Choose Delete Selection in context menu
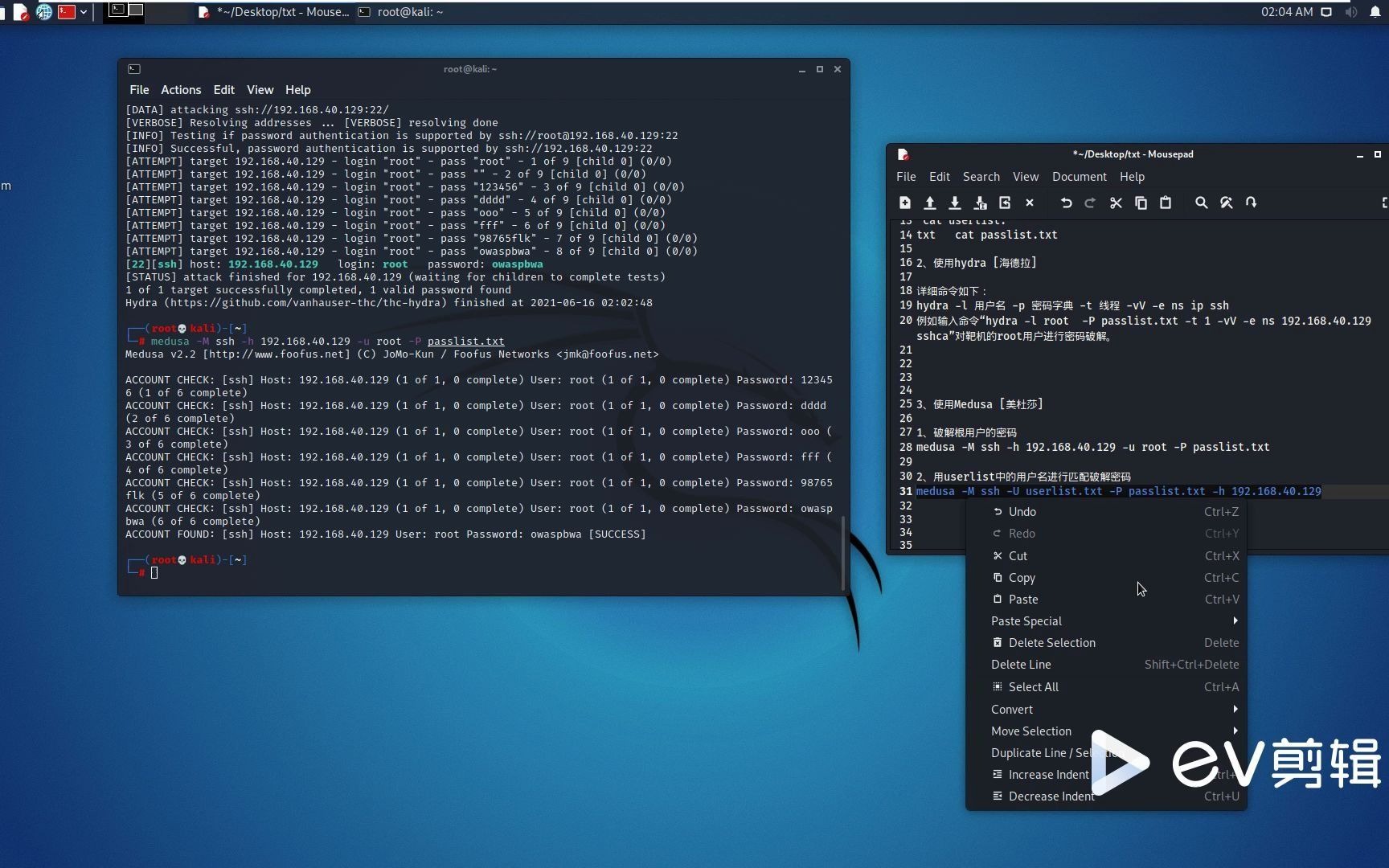Viewport: 1389px width, 868px height. click(1106, 642)
